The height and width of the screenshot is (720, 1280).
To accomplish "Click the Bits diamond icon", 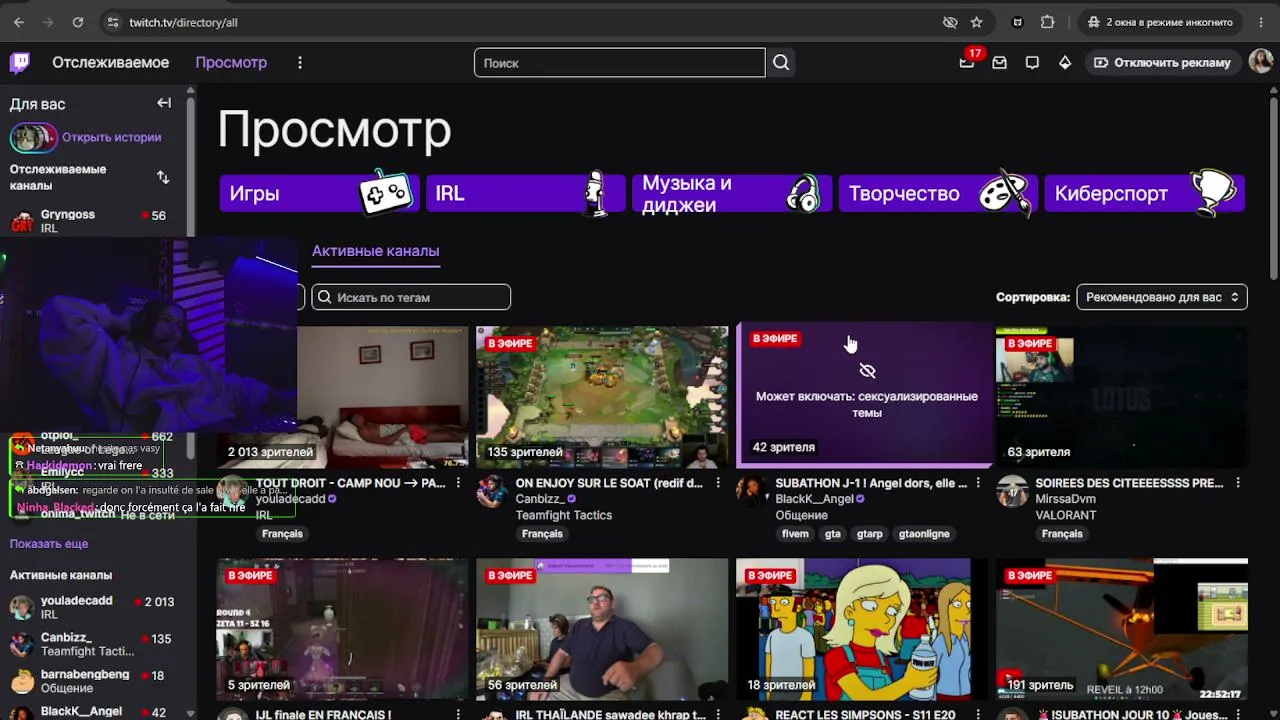I will (1065, 63).
